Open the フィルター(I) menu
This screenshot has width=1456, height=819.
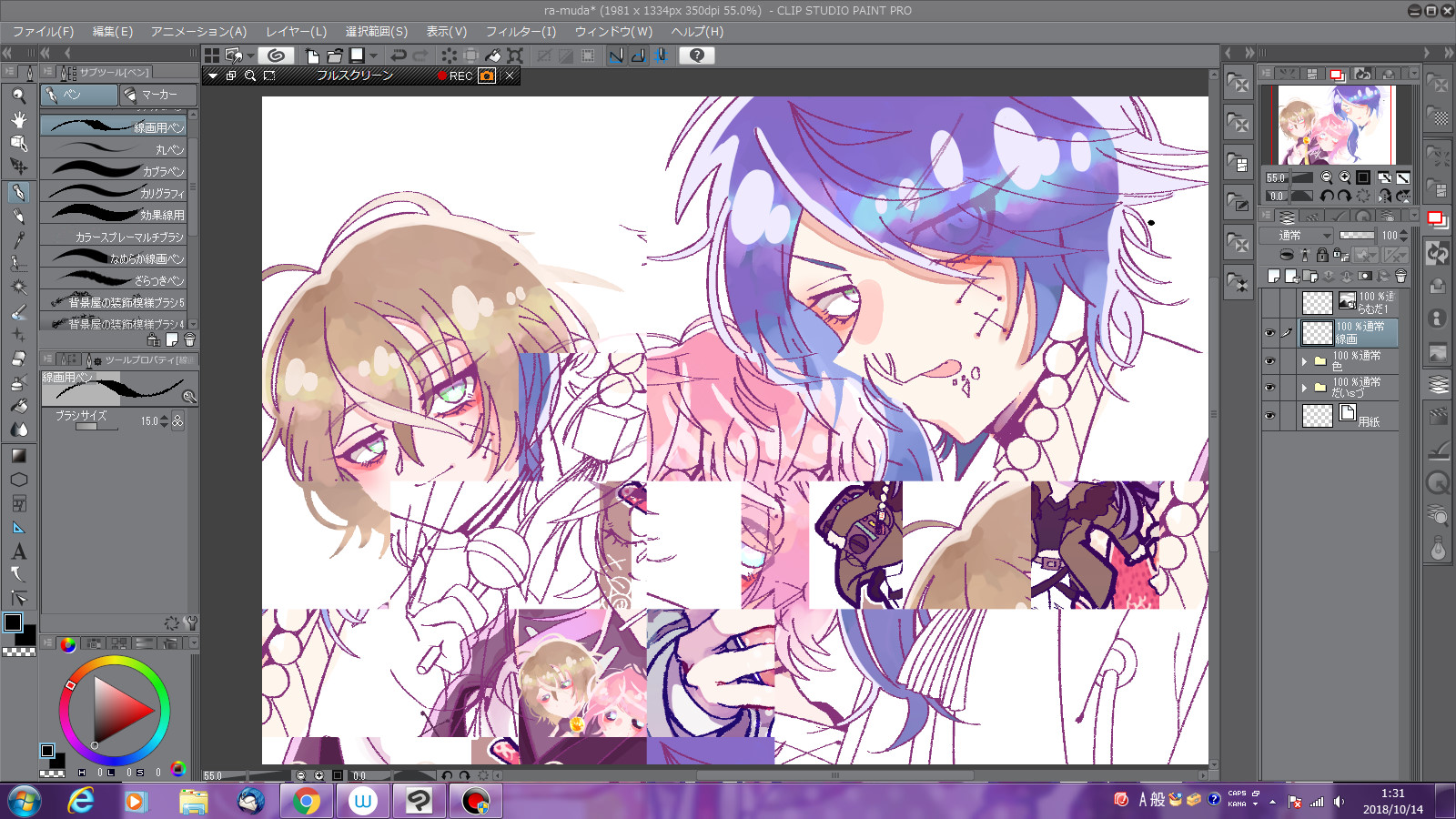521,31
